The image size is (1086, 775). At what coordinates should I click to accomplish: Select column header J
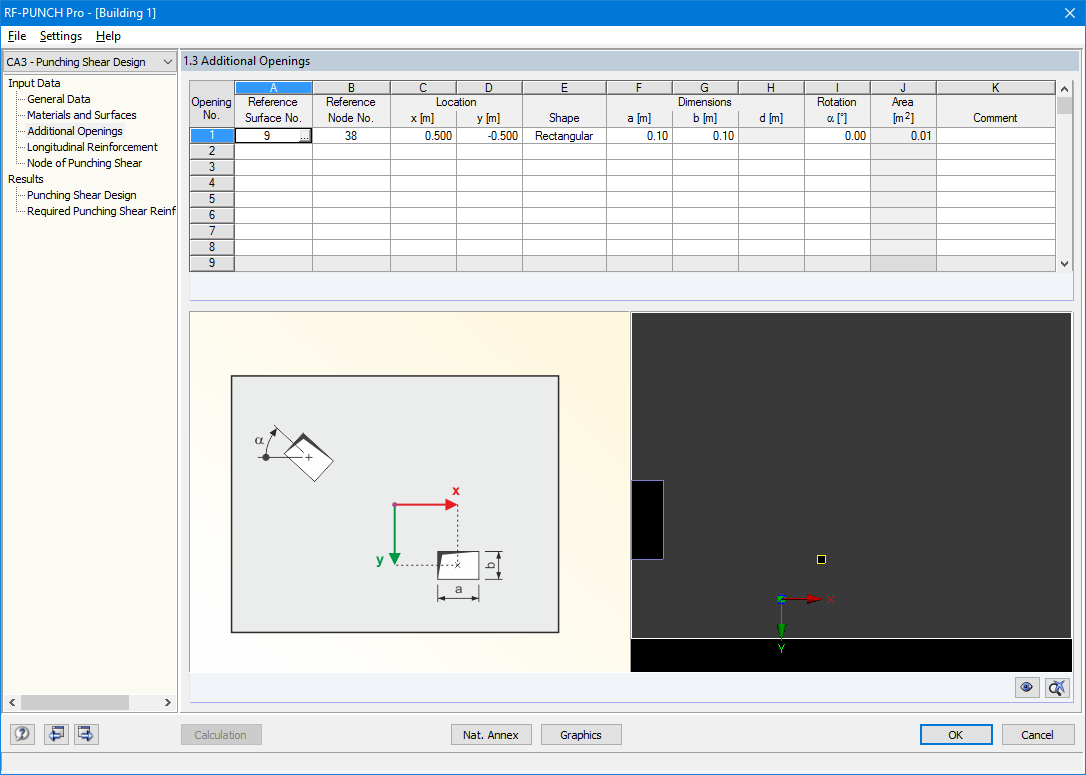[903, 88]
